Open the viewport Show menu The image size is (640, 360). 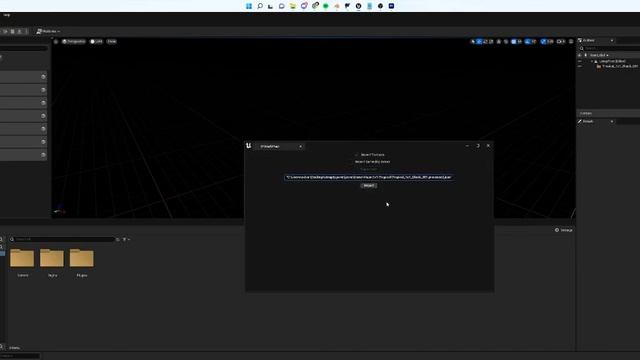111,42
